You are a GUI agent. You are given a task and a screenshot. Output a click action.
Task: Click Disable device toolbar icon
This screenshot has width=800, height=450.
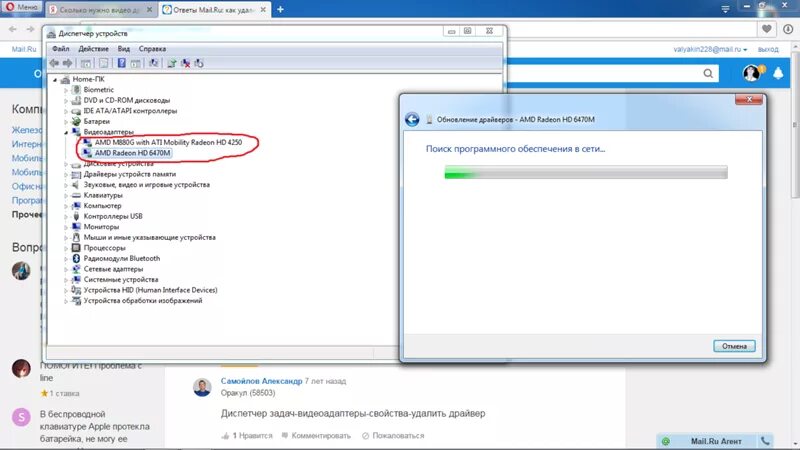(199, 63)
